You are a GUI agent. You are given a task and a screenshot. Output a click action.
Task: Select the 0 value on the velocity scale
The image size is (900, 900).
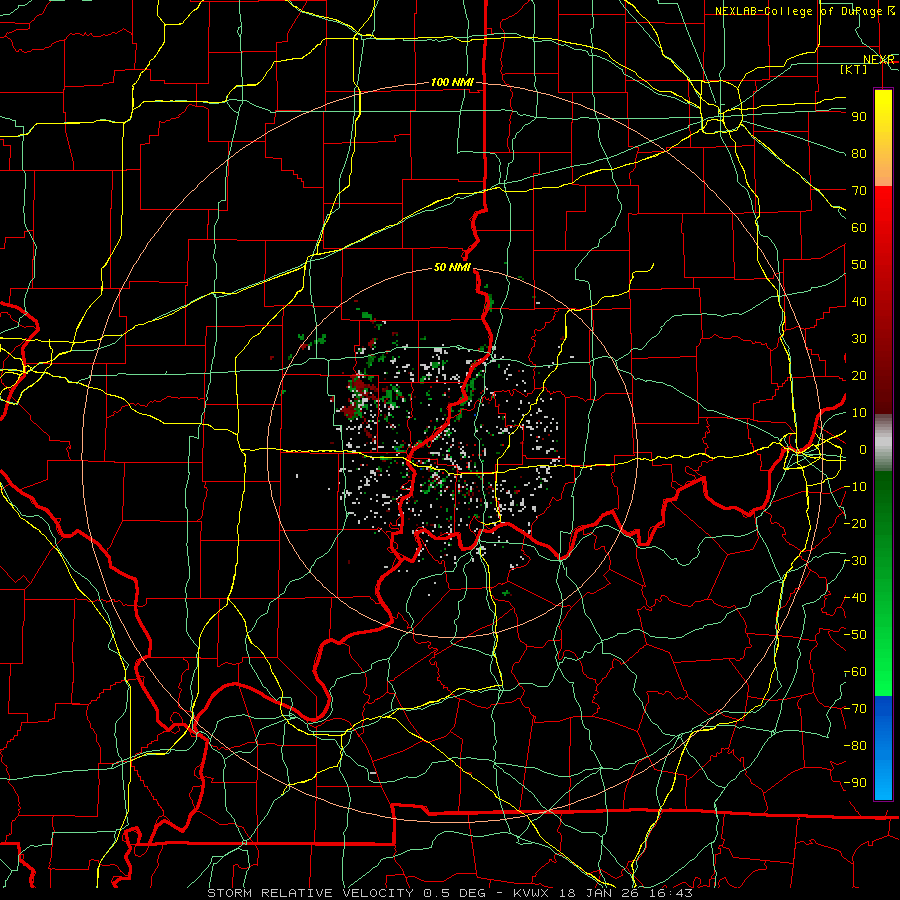tap(863, 450)
